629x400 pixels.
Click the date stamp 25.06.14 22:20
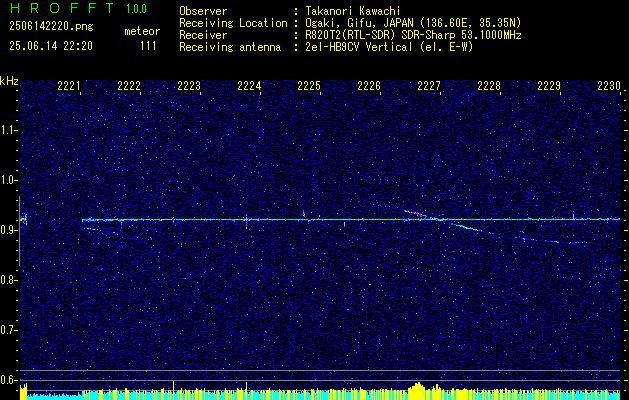point(51,46)
